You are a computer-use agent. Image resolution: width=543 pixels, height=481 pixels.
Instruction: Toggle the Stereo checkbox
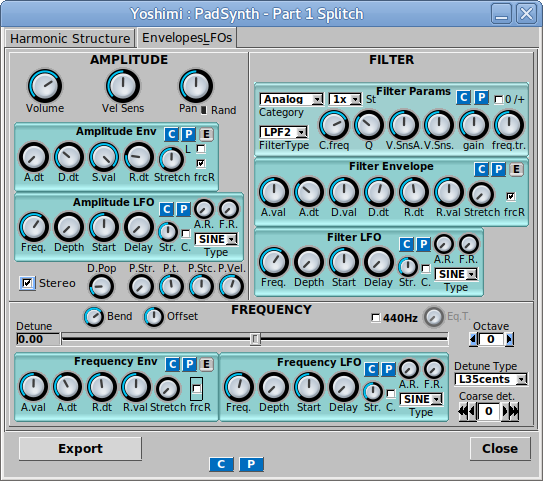27,283
